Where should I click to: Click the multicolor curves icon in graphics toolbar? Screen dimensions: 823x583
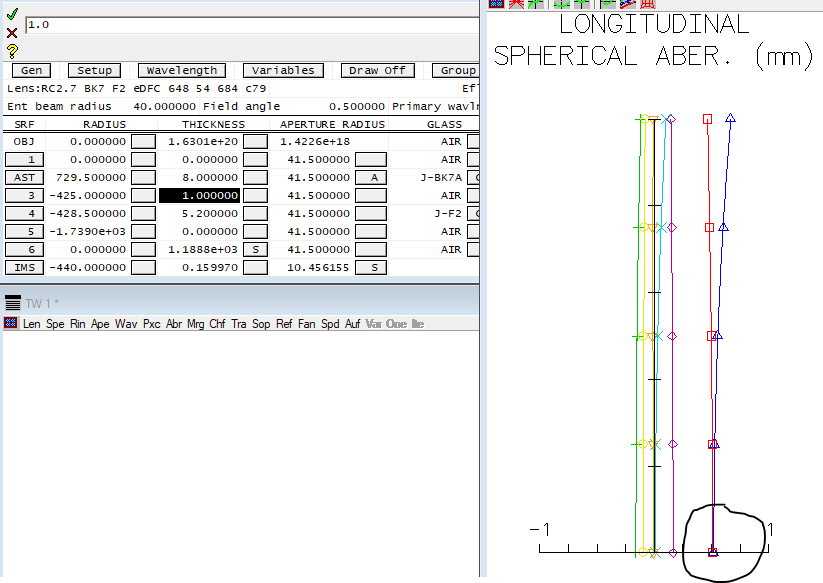pos(628,4)
